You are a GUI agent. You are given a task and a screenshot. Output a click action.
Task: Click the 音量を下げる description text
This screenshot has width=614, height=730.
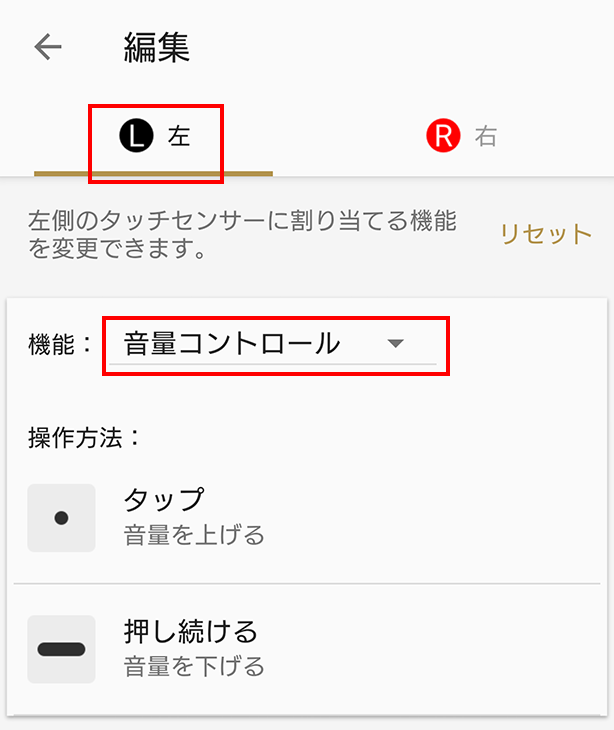(194, 665)
